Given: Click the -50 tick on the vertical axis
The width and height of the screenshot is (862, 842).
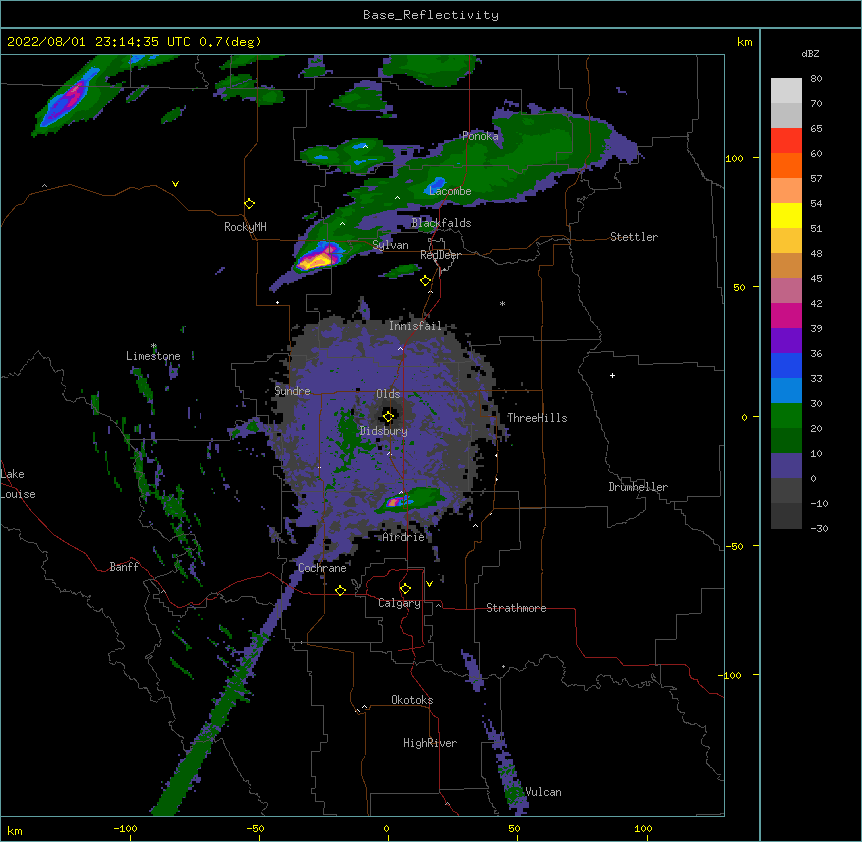Looking at the screenshot, I should tap(734, 546).
